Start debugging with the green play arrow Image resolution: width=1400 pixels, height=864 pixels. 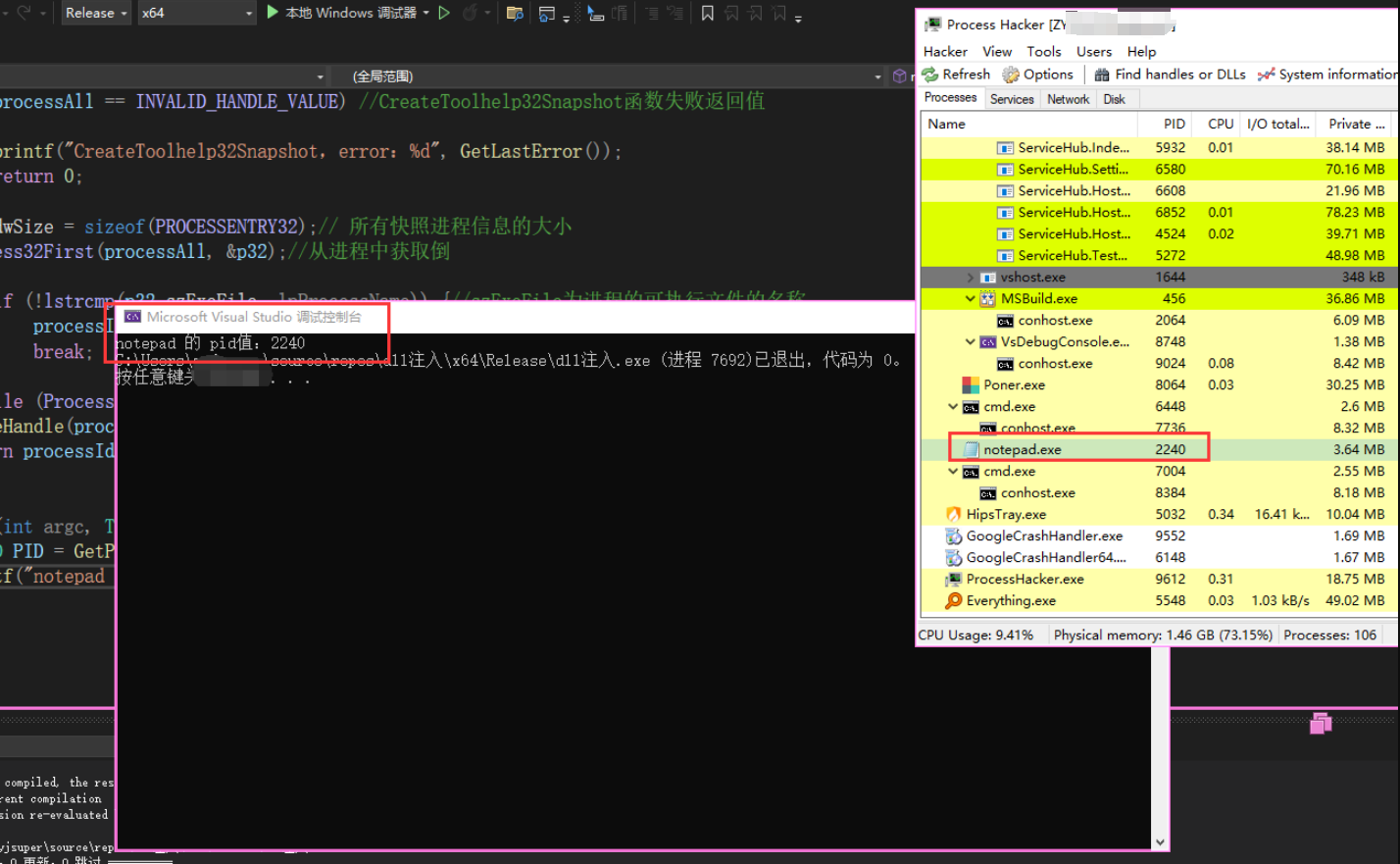(273, 13)
